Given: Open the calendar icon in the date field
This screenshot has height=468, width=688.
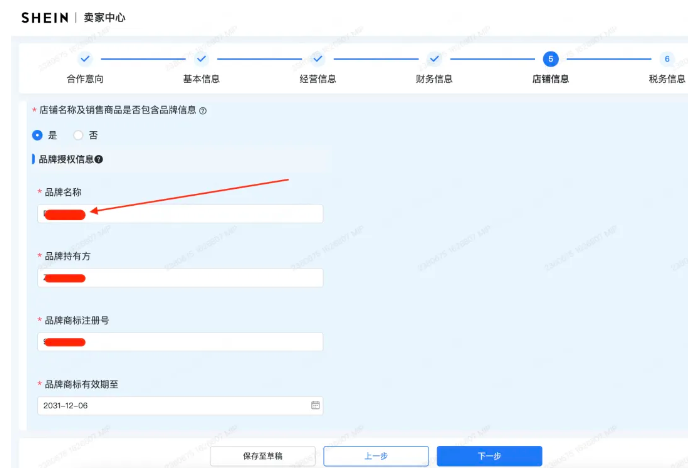Looking at the screenshot, I should [315, 405].
